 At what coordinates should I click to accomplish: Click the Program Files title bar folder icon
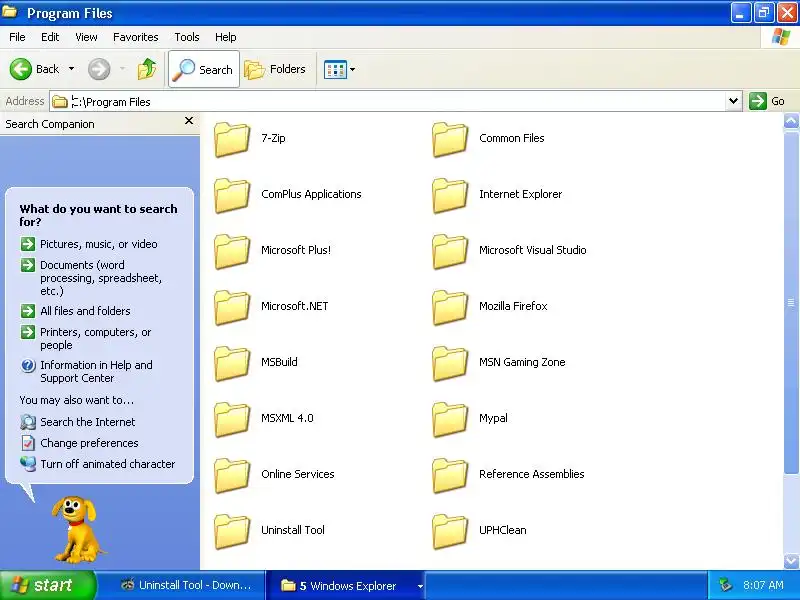[9, 12]
